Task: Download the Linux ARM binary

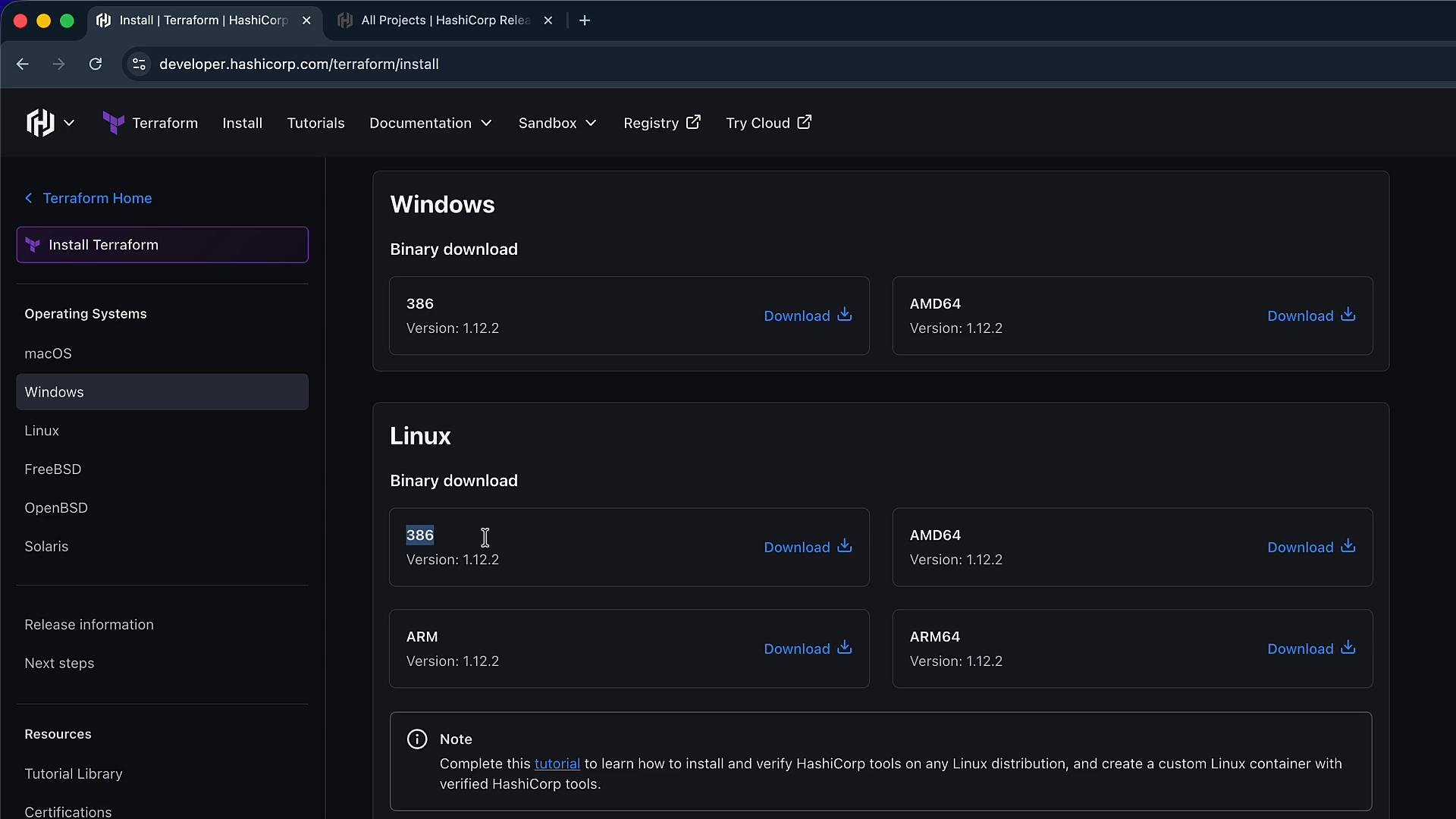Action: [808, 648]
